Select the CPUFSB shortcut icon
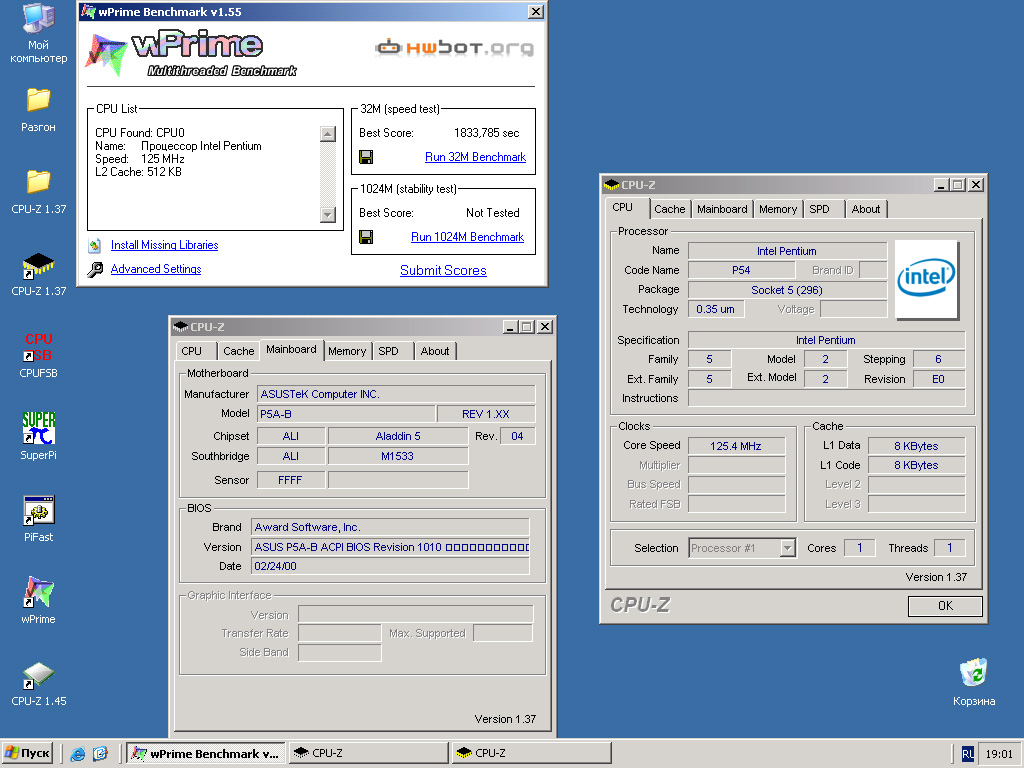This screenshot has height=768, width=1024. (39, 347)
